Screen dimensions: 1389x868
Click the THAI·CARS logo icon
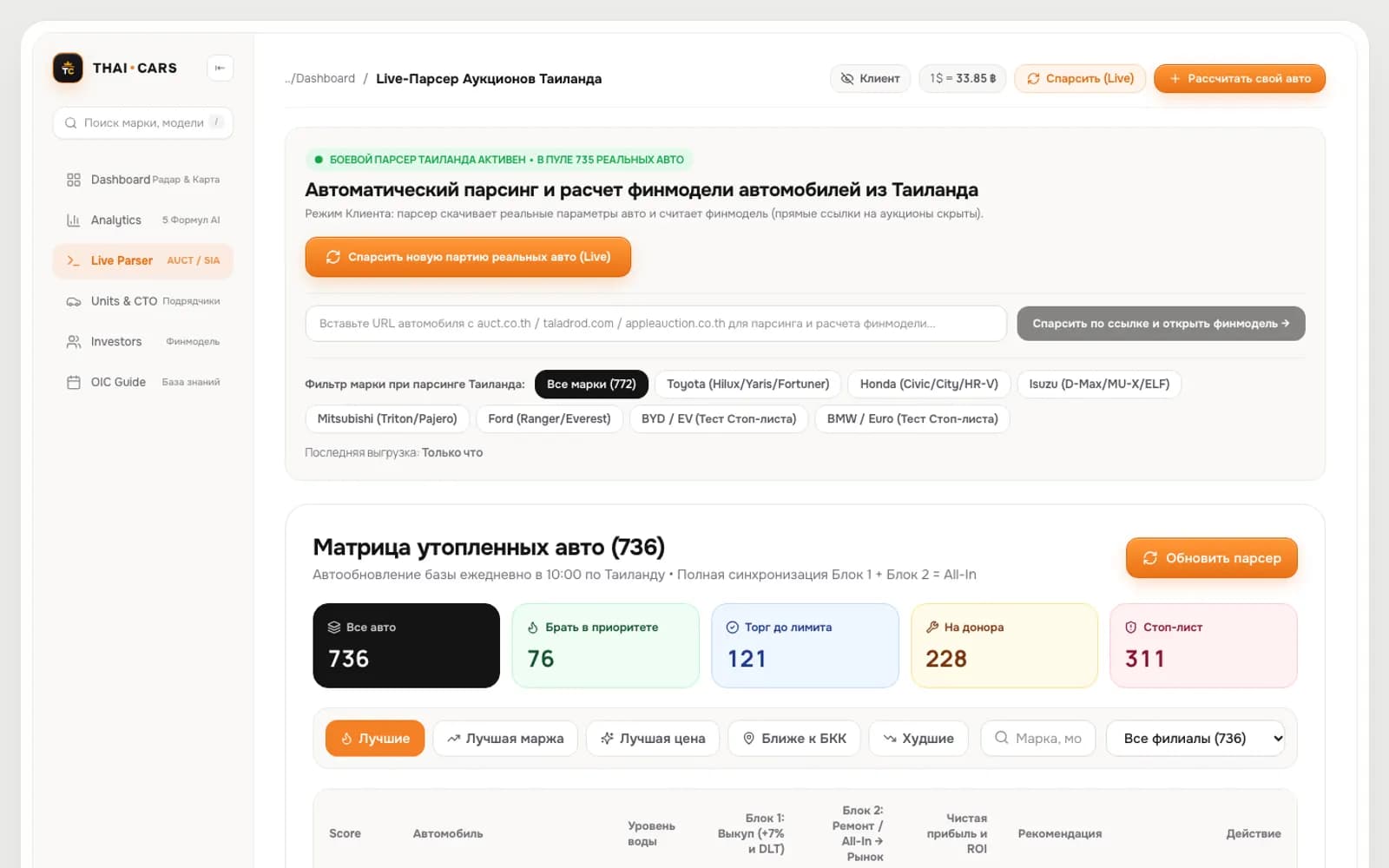point(68,68)
